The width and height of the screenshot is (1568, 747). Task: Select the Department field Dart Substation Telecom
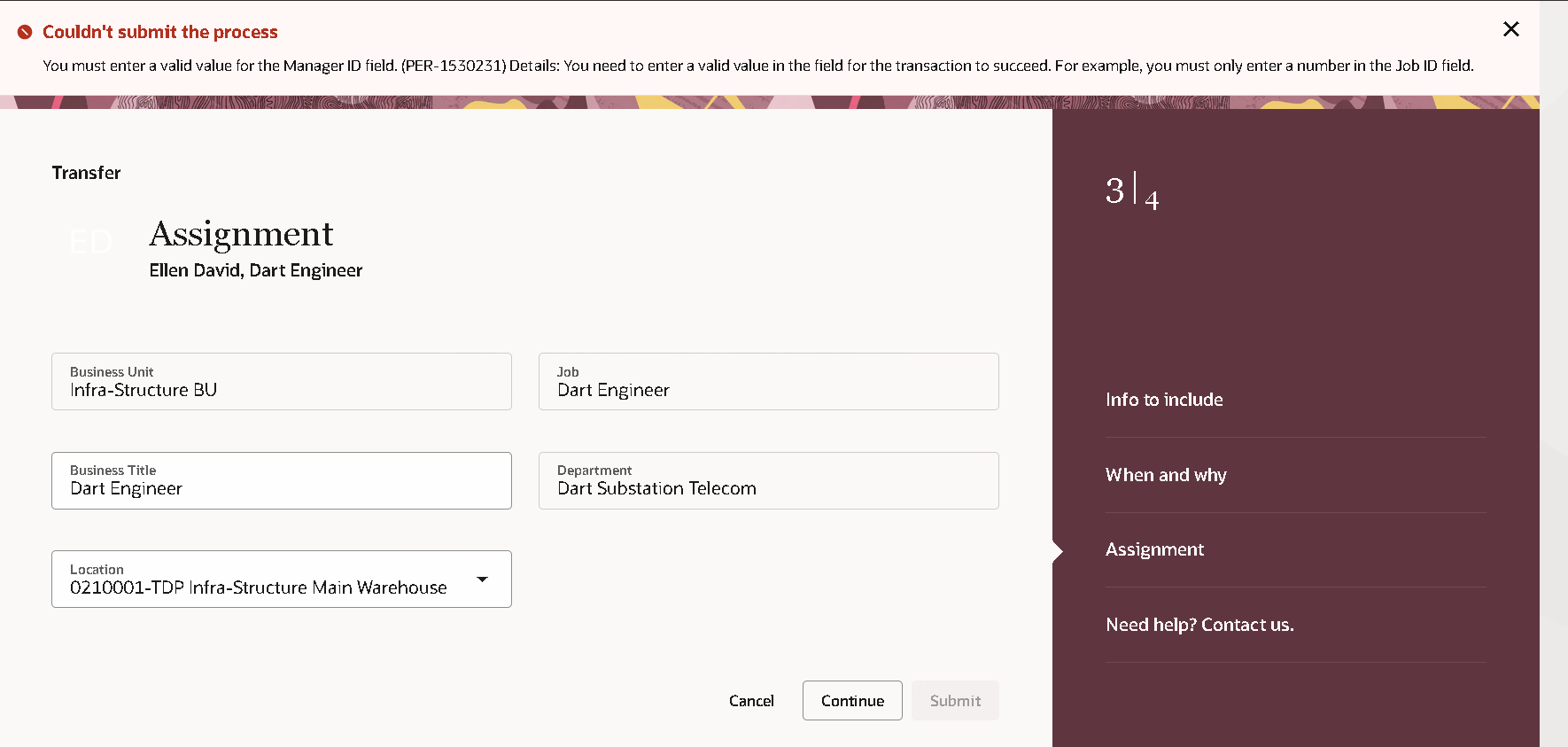tap(769, 480)
